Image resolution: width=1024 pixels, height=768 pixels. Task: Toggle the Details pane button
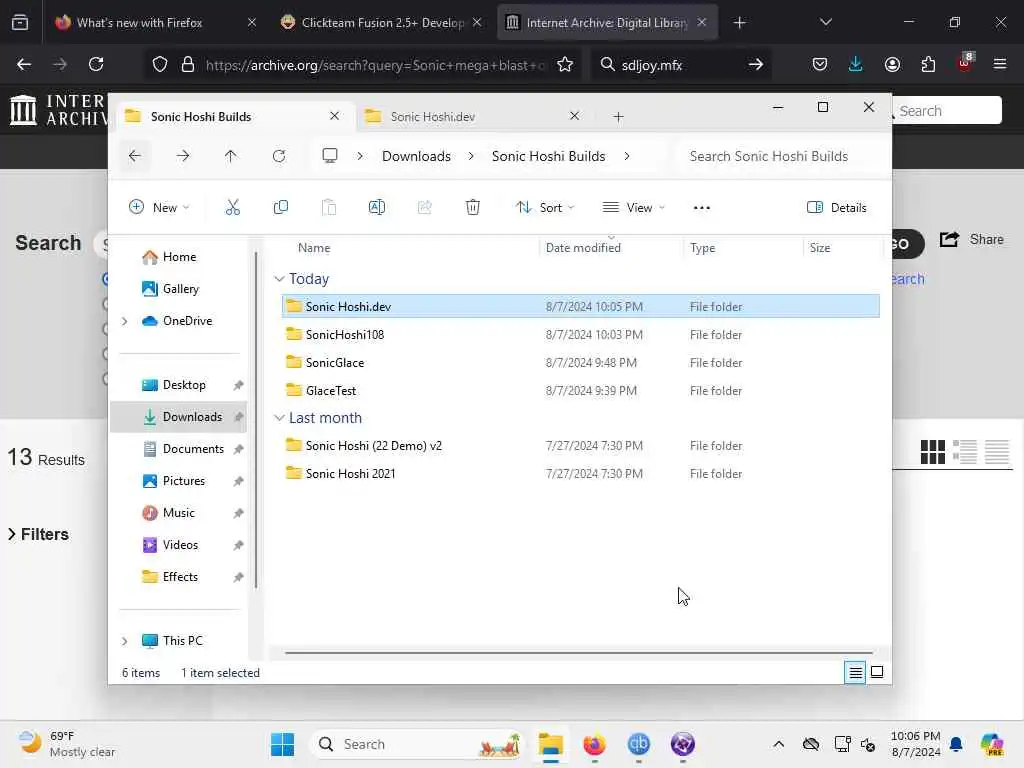(x=837, y=208)
